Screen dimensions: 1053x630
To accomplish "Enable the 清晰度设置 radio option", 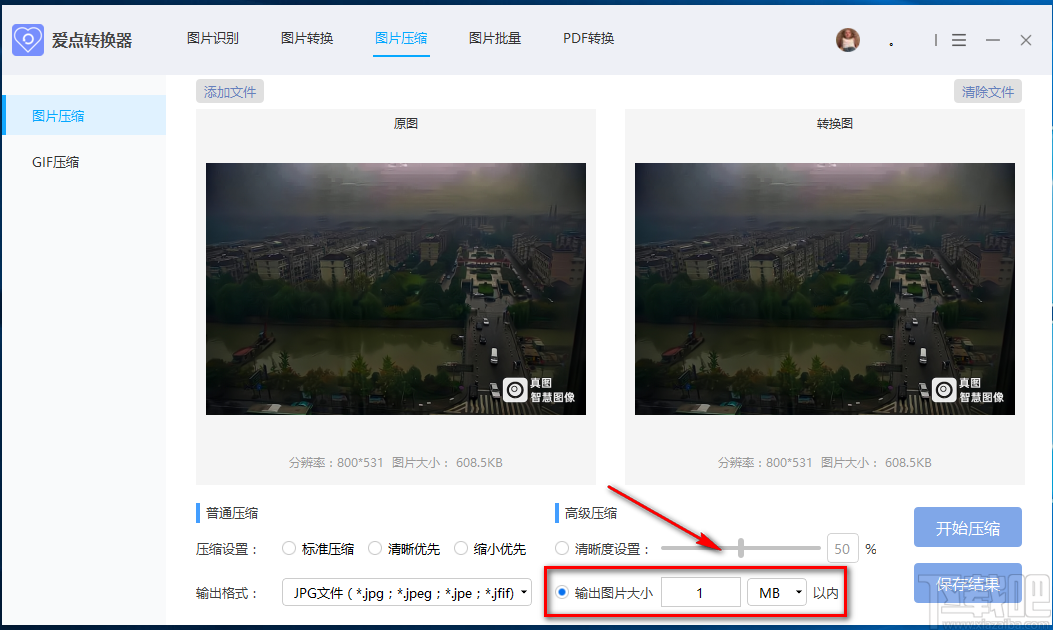I will 562,549.
